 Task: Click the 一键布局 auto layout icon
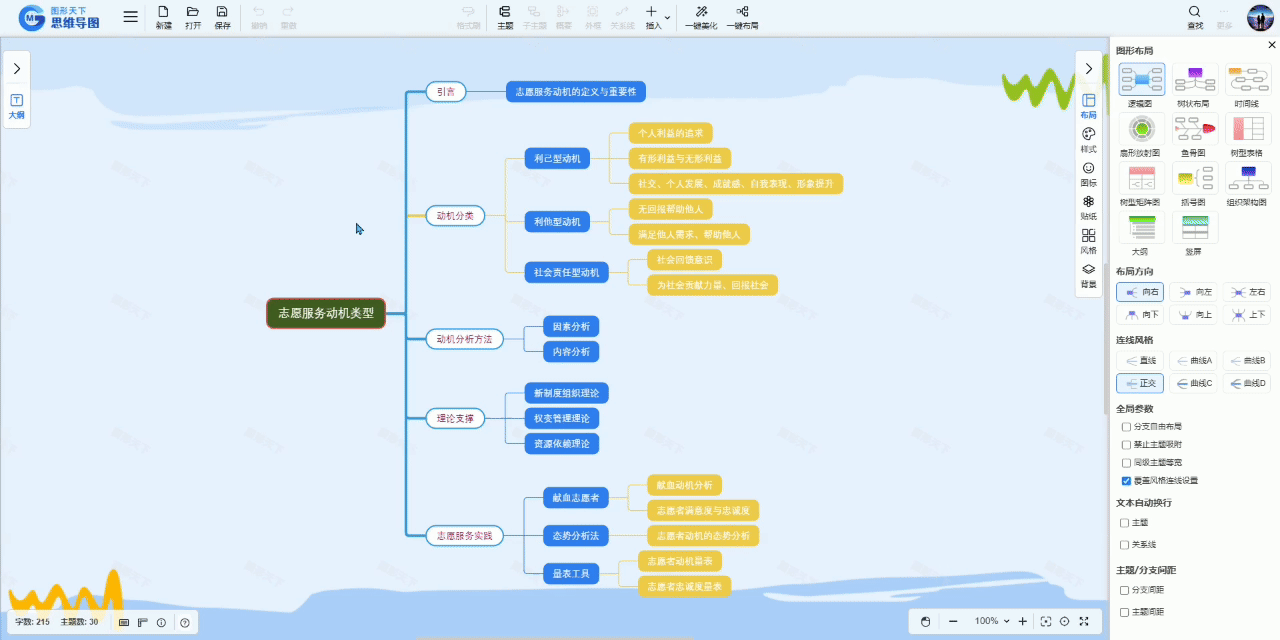pos(742,13)
